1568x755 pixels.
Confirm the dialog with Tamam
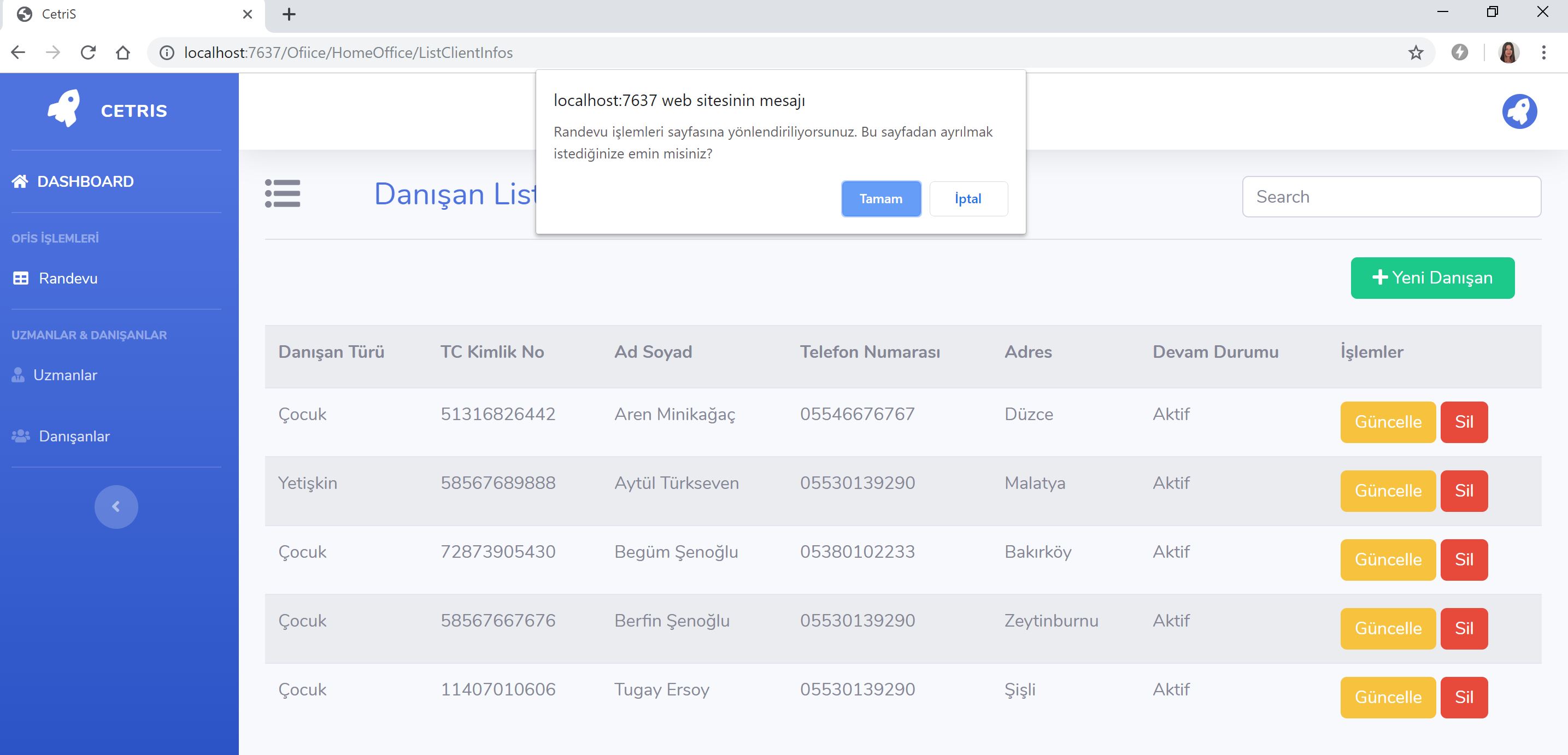click(x=880, y=198)
